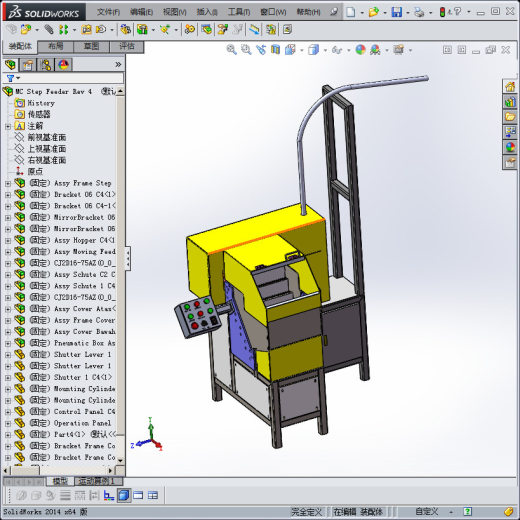Image resolution: width=520 pixels, height=520 pixels.
Task: Switch to the 运动算例1 bottom tab
Action: [x=98, y=481]
